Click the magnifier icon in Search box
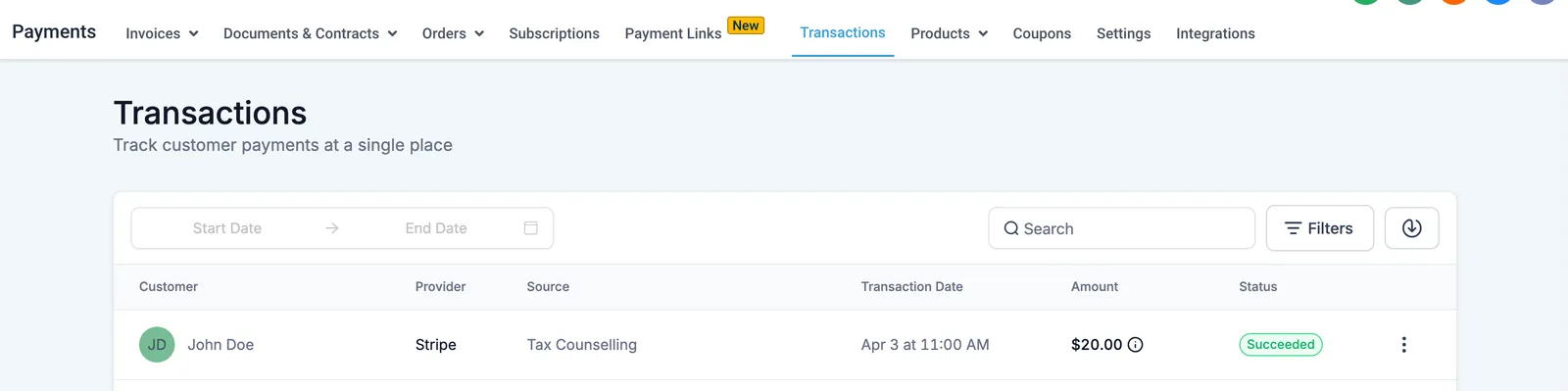 click(x=1011, y=228)
